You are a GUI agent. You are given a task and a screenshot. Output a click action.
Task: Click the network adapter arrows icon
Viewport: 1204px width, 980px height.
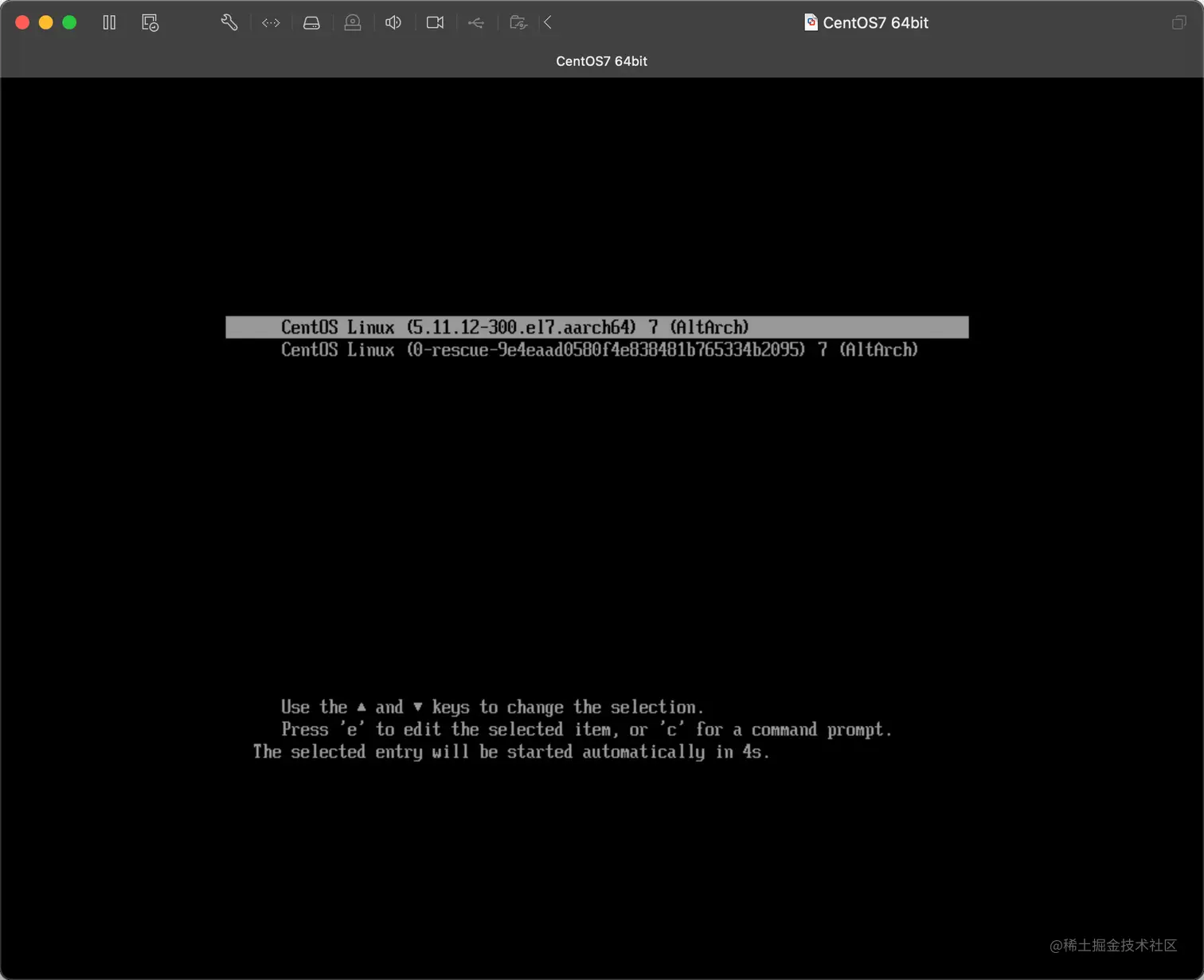pos(271,22)
